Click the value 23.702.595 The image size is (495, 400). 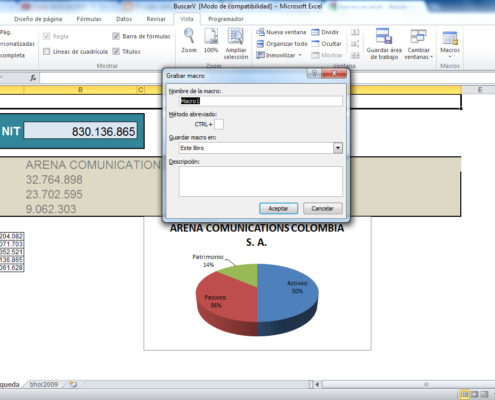click(x=54, y=194)
